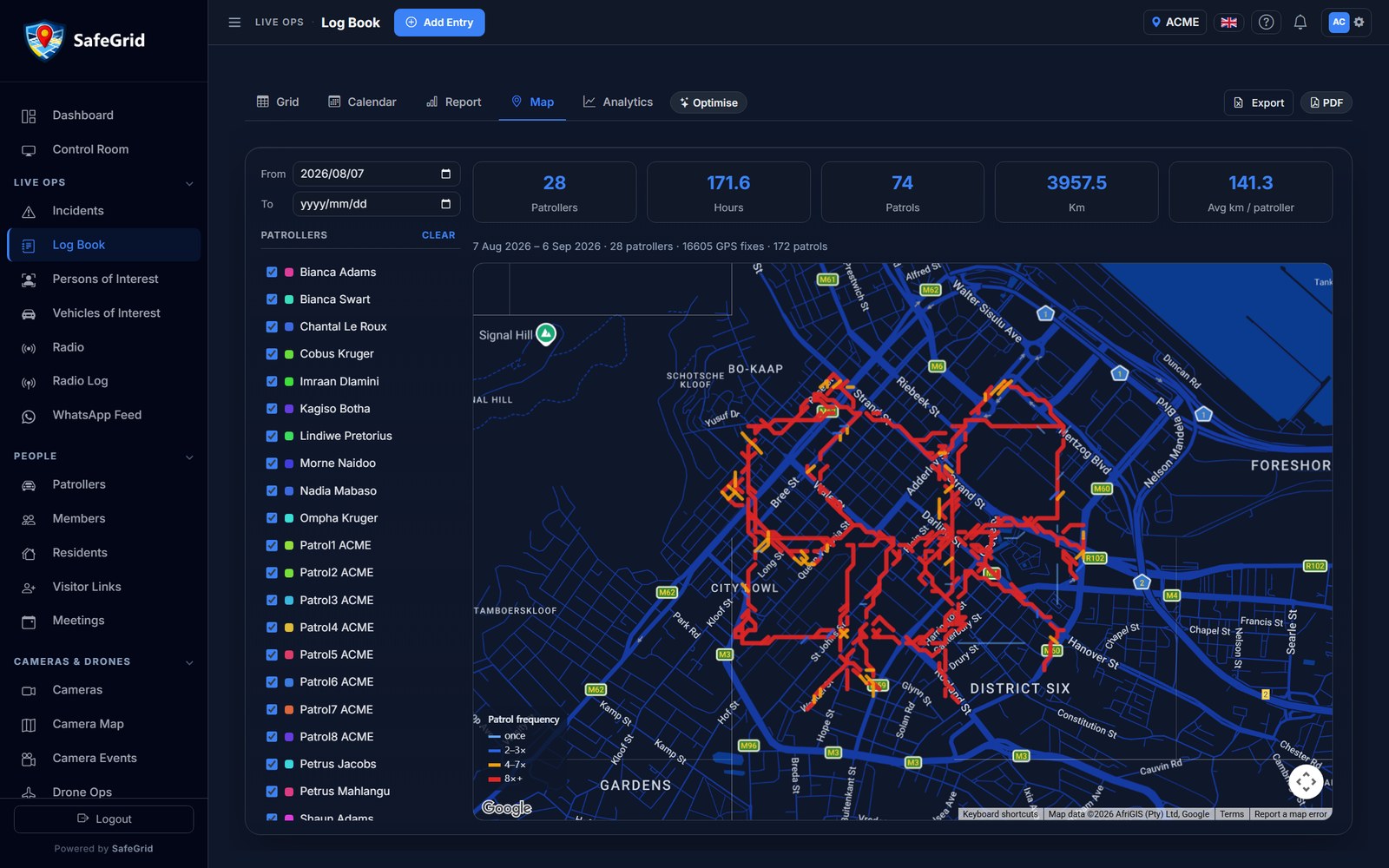Image resolution: width=1389 pixels, height=868 pixels.
Task: Uncheck Lindiwe Pretorius patroller
Action: [272, 437]
